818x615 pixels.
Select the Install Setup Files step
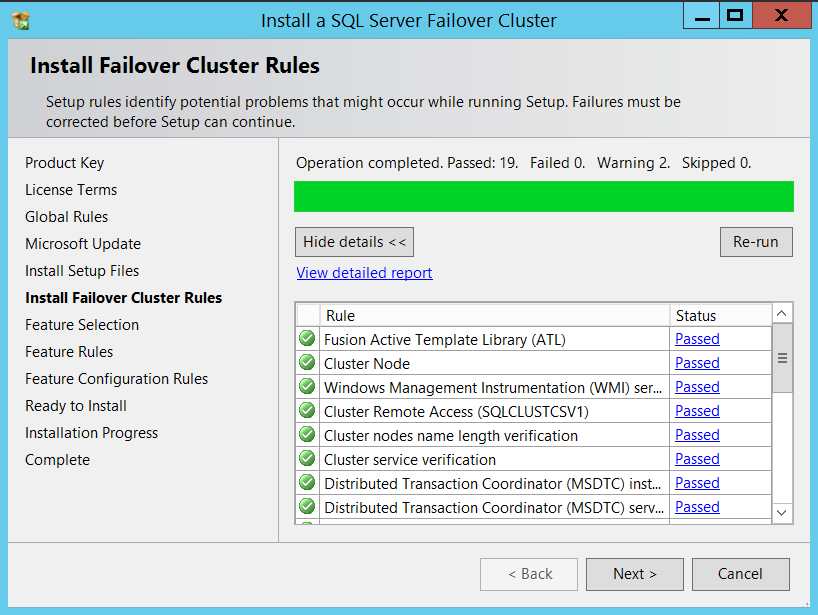coord(82,271)
